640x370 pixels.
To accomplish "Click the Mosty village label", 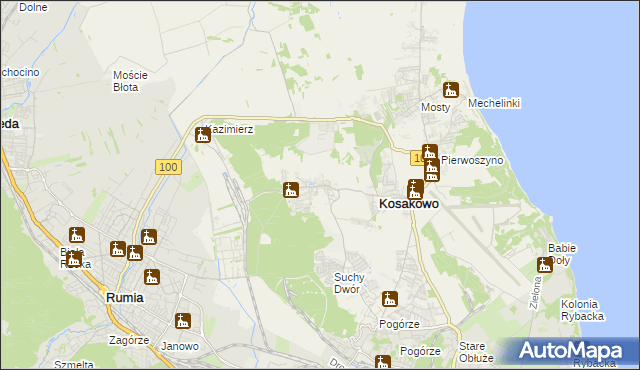I will coord(436,108).
